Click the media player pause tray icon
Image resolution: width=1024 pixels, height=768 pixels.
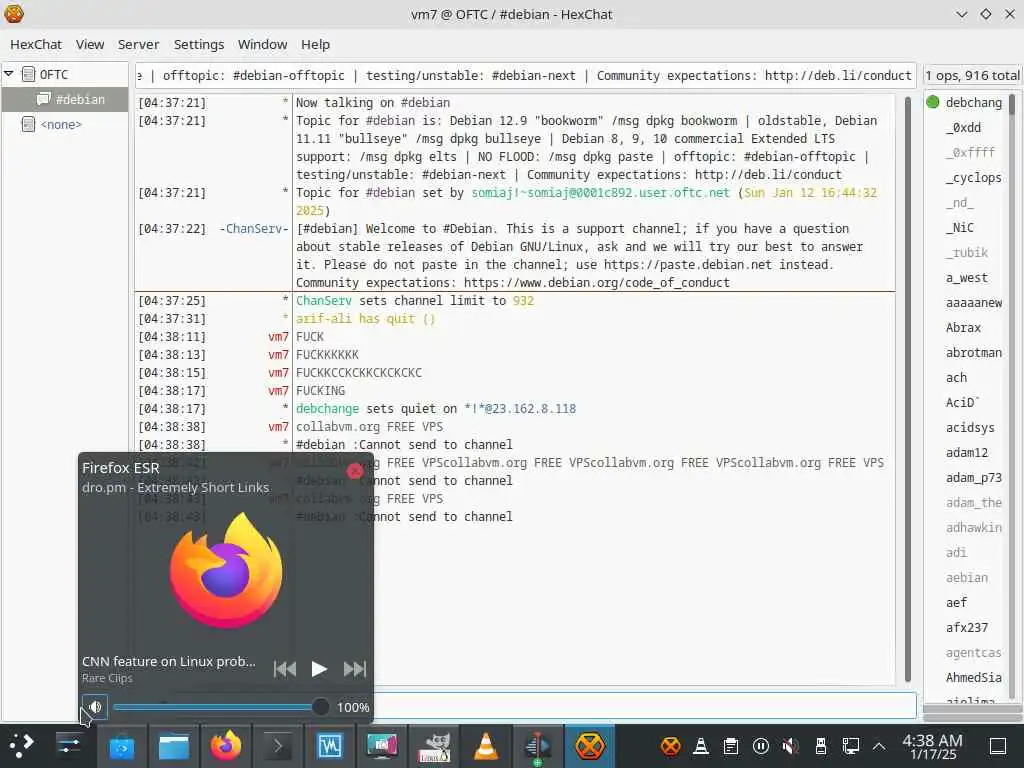[x=761, y=745]
